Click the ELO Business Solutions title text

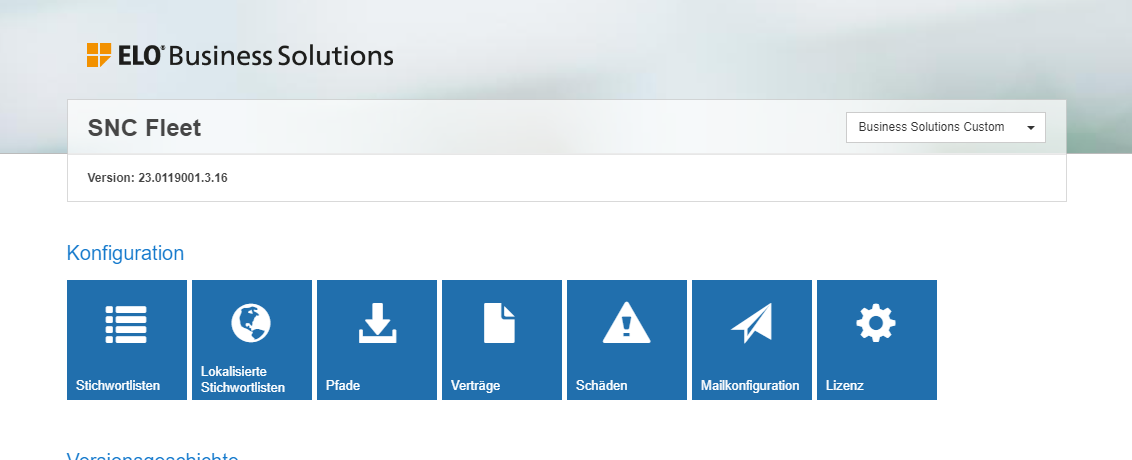click(280, 55)
